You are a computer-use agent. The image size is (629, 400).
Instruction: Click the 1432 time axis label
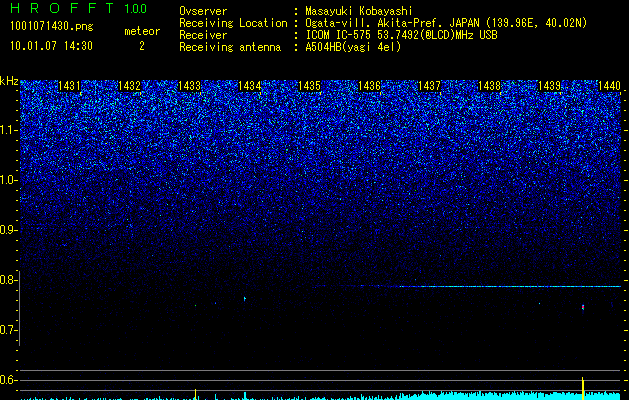pos(129,86)
